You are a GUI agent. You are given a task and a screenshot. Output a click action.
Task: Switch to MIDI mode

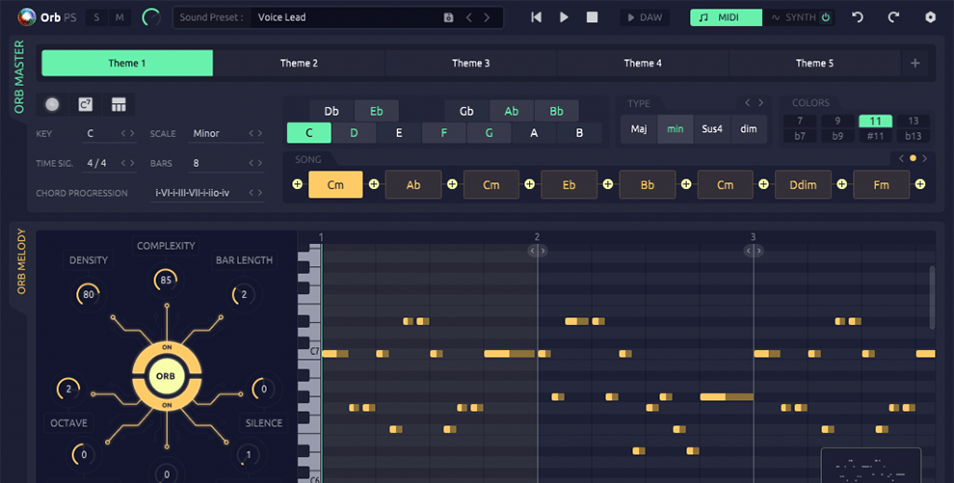726,18
